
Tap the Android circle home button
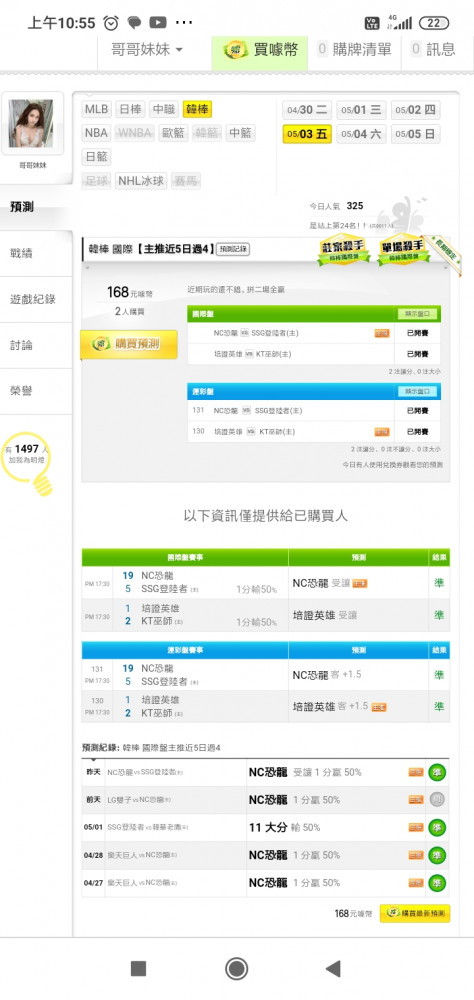237,969
